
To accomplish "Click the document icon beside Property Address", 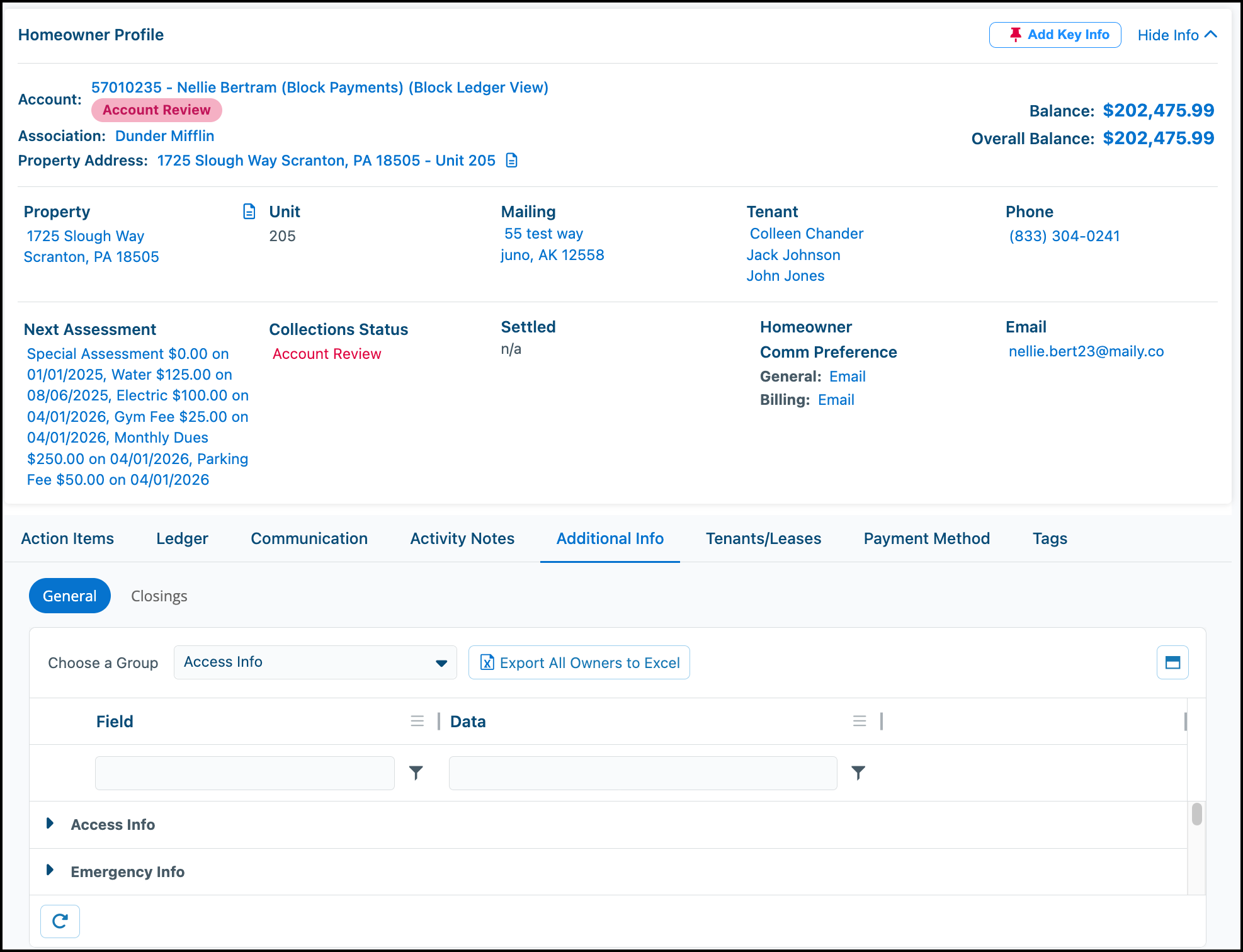I will (512, 161).
